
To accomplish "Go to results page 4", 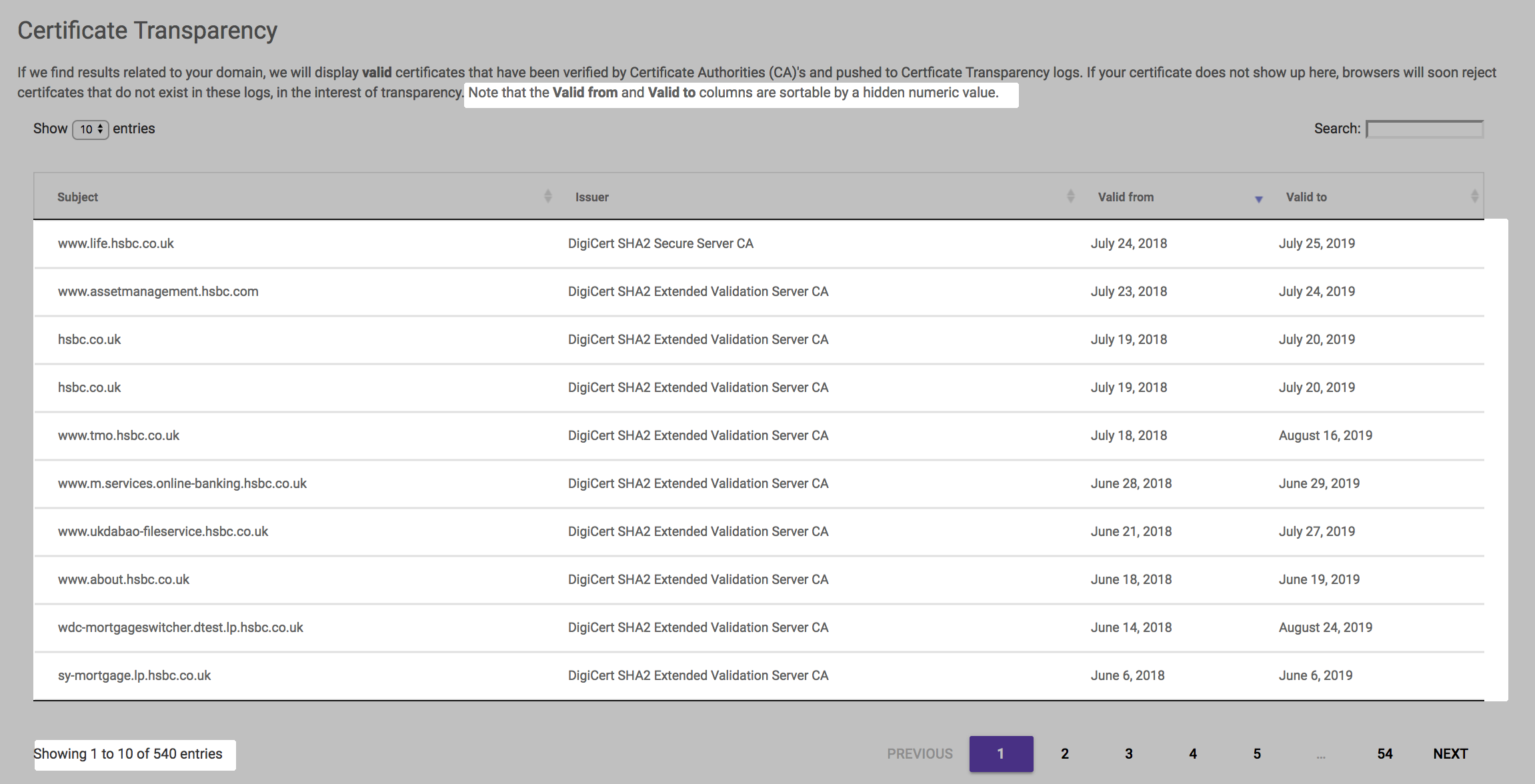I will click(1193, 754).
